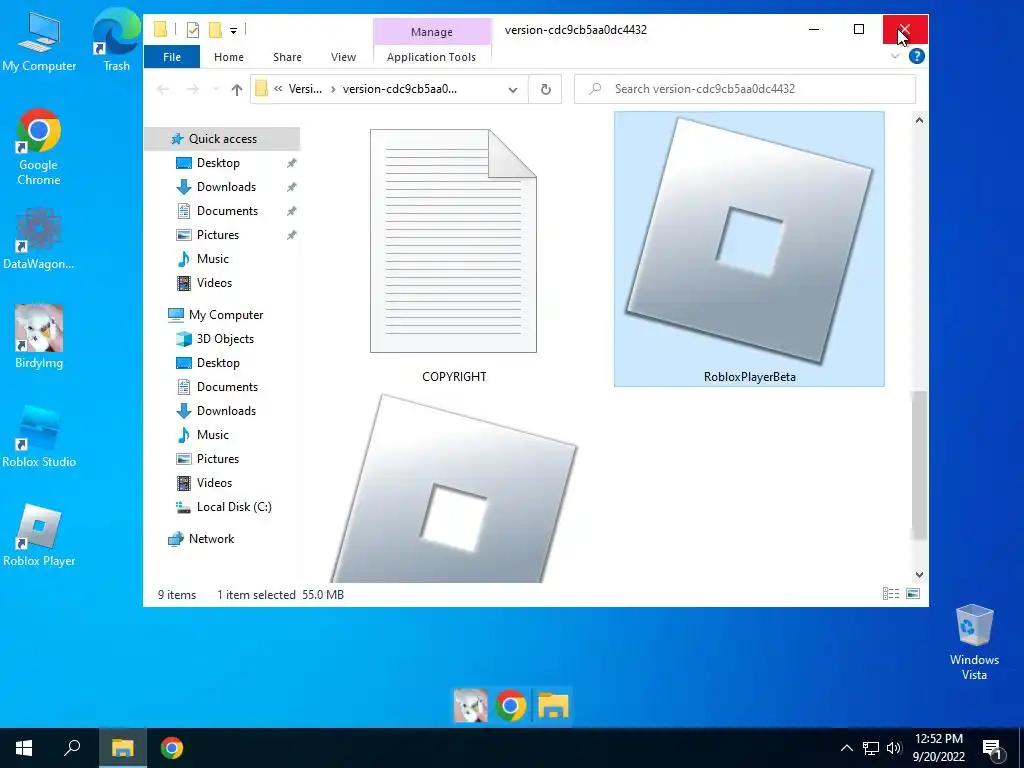This screenshot has width=1024, height=768.
Task: Show hidden system tray icons
Action: coord(846,748)
